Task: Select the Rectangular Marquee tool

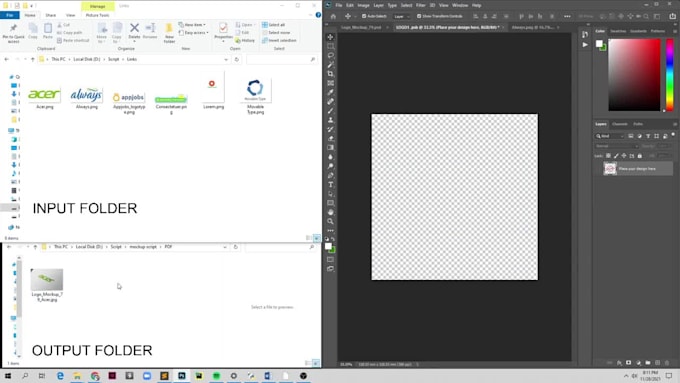Action: point(330,46)
